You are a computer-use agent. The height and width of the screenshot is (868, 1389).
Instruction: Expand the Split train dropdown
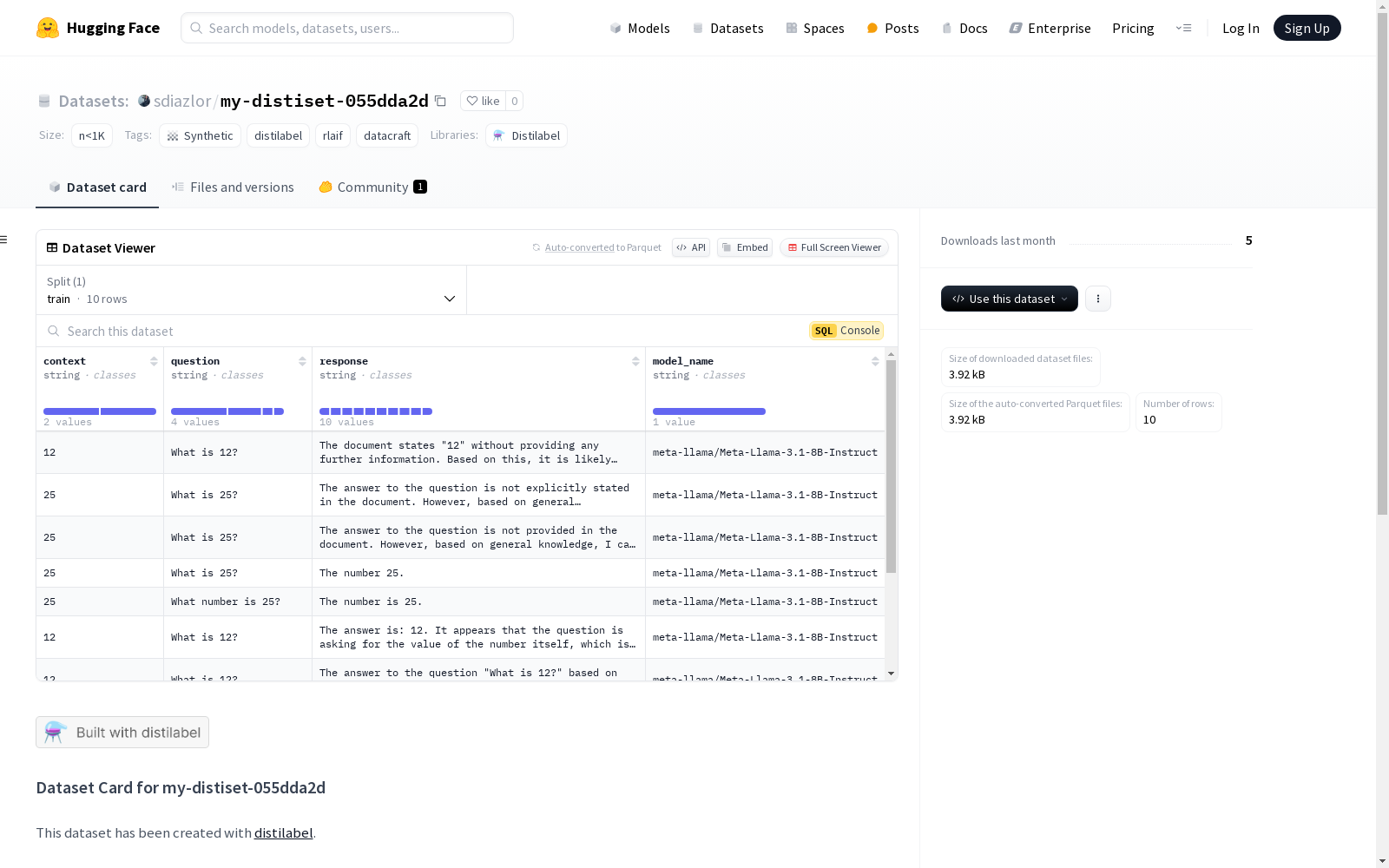(252, 290)
